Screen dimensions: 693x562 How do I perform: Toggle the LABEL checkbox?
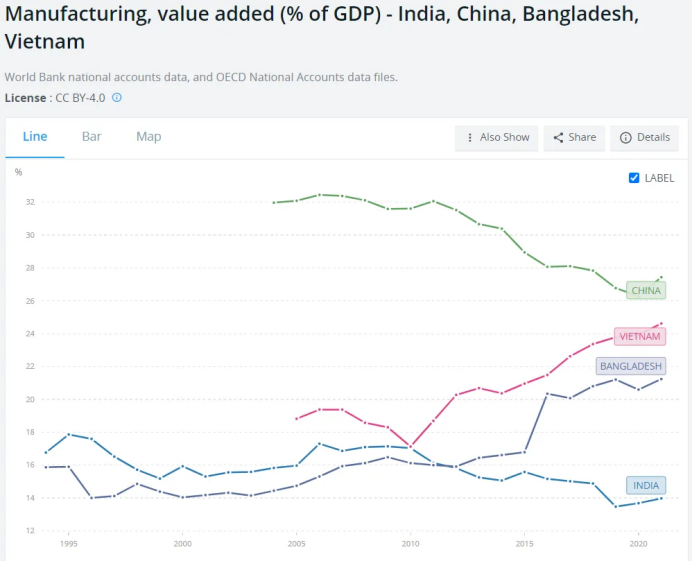tap(634, 178)
